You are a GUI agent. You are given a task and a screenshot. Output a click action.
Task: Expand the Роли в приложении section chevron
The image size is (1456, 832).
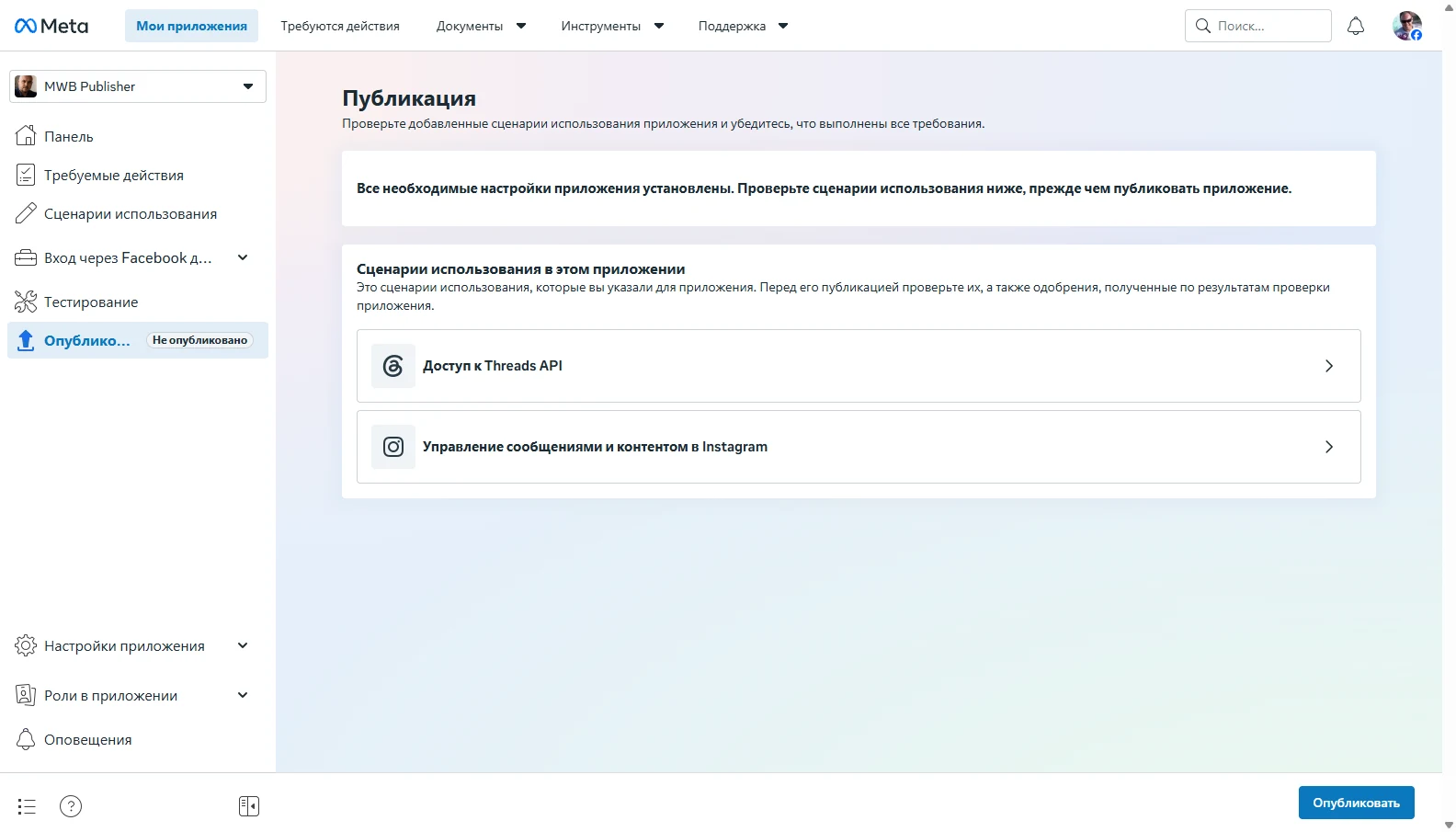243,695
